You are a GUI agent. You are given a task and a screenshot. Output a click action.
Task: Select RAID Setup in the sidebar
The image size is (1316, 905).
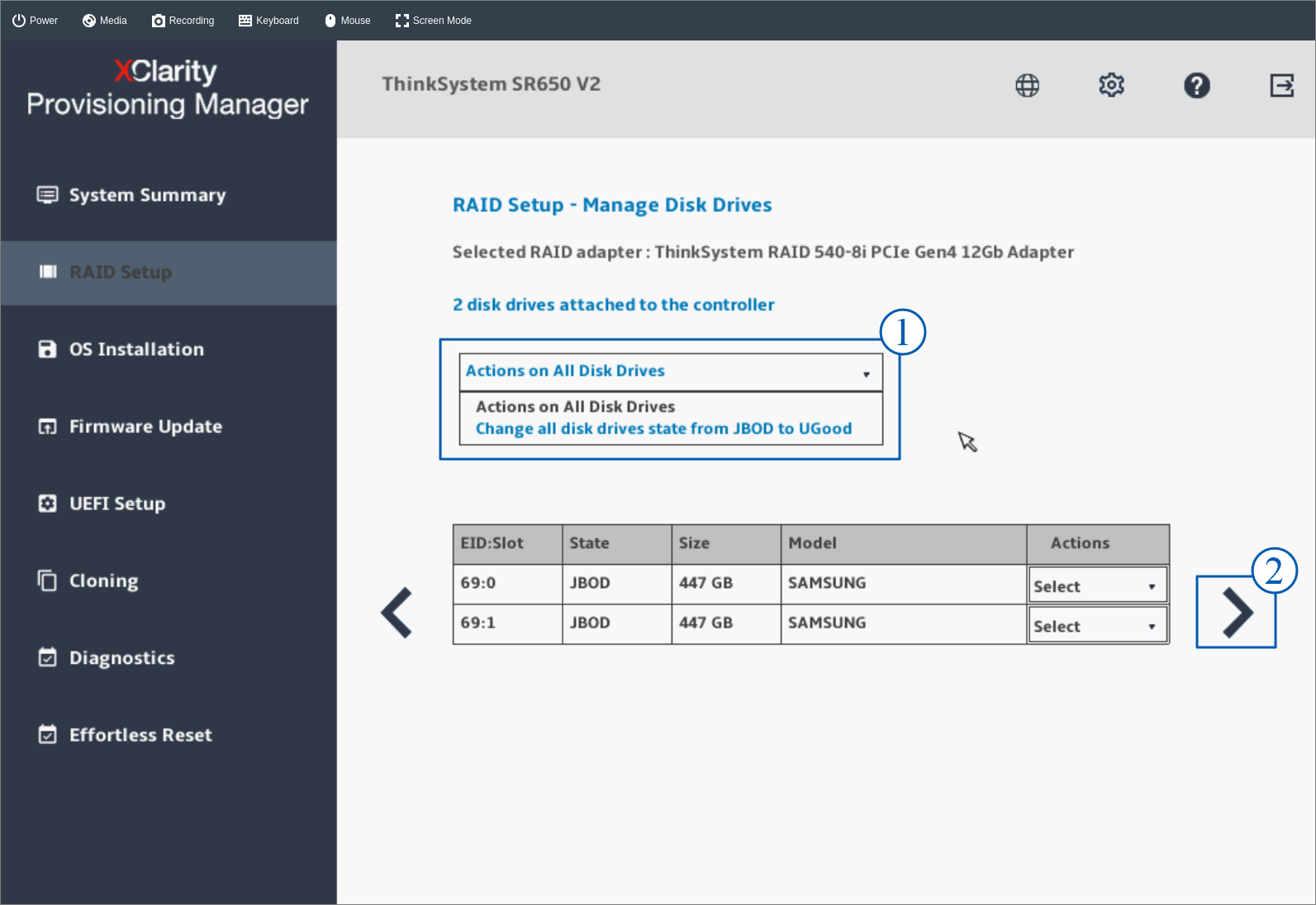click(x=169, y=272)
